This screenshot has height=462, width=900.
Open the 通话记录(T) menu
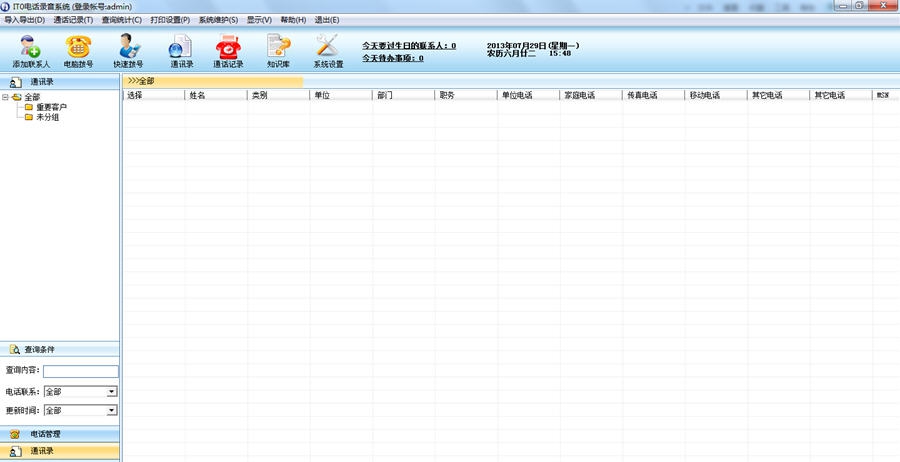click(x=73, y=20)
